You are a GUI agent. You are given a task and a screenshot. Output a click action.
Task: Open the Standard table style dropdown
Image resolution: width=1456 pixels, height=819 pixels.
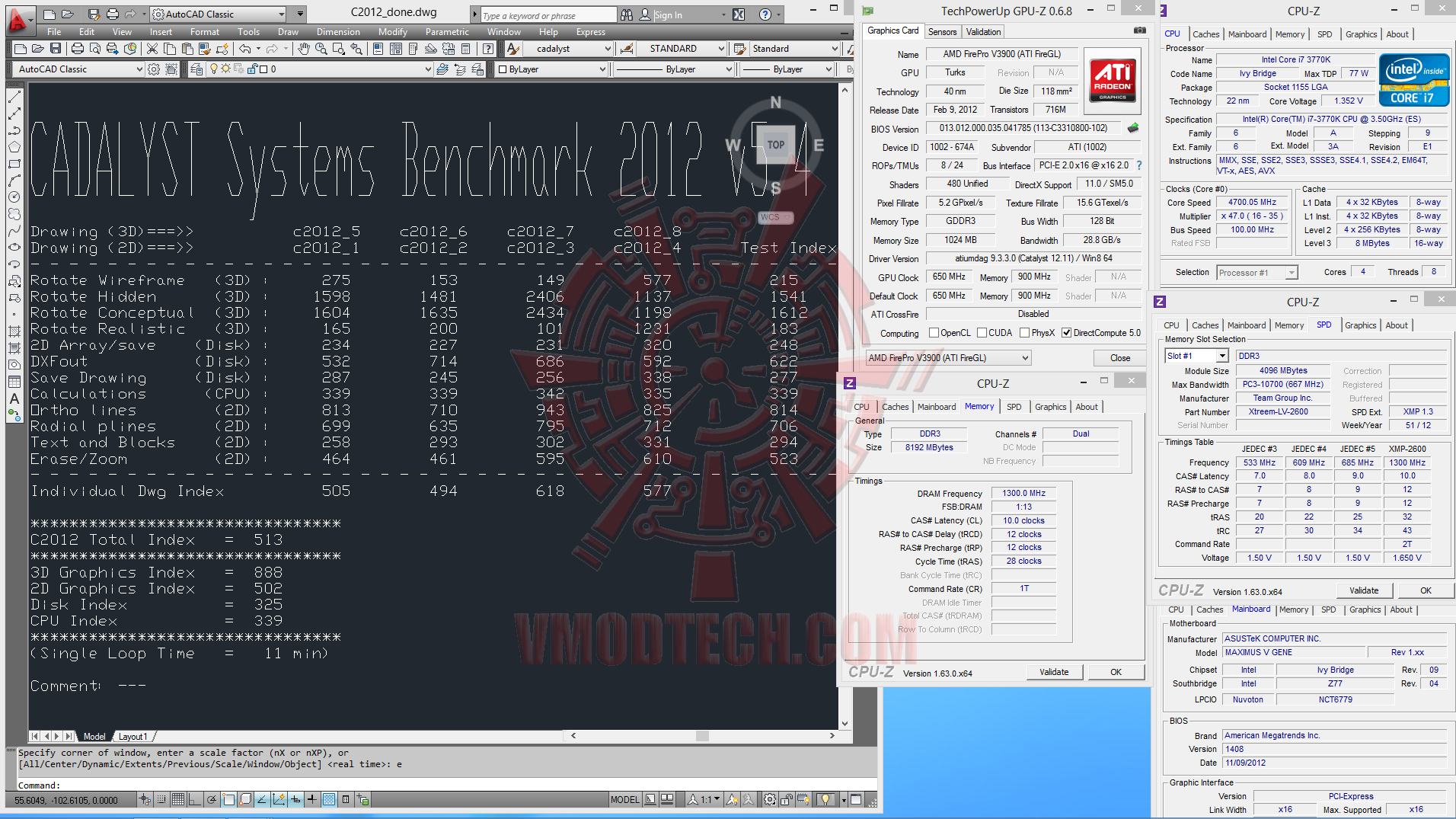(x=835, y=49)
